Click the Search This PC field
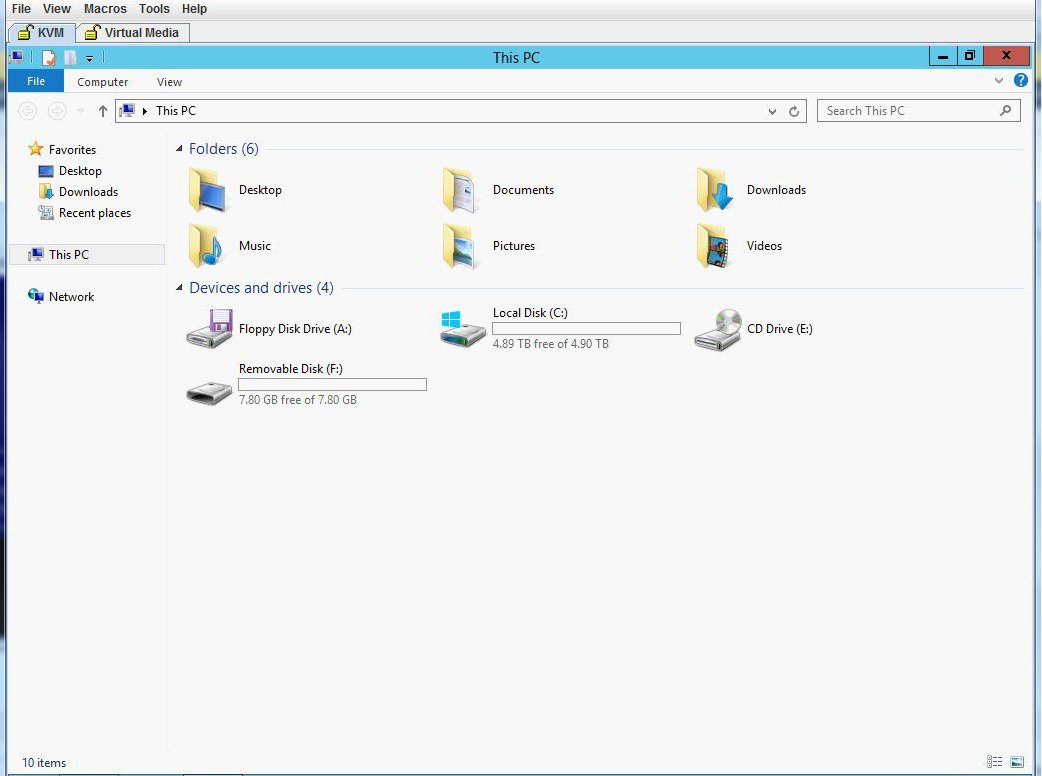 tap(918, 111)
